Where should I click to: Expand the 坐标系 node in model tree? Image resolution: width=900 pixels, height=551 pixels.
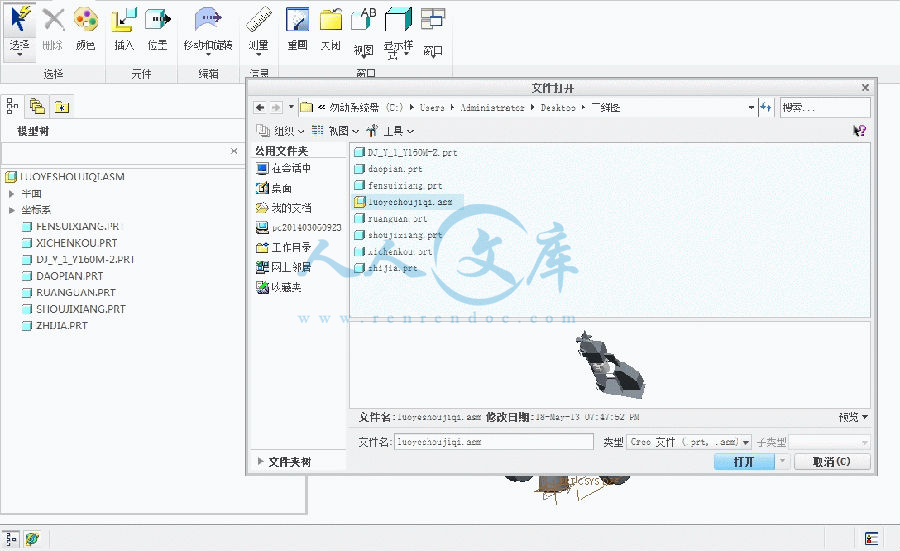pos(11,210)
